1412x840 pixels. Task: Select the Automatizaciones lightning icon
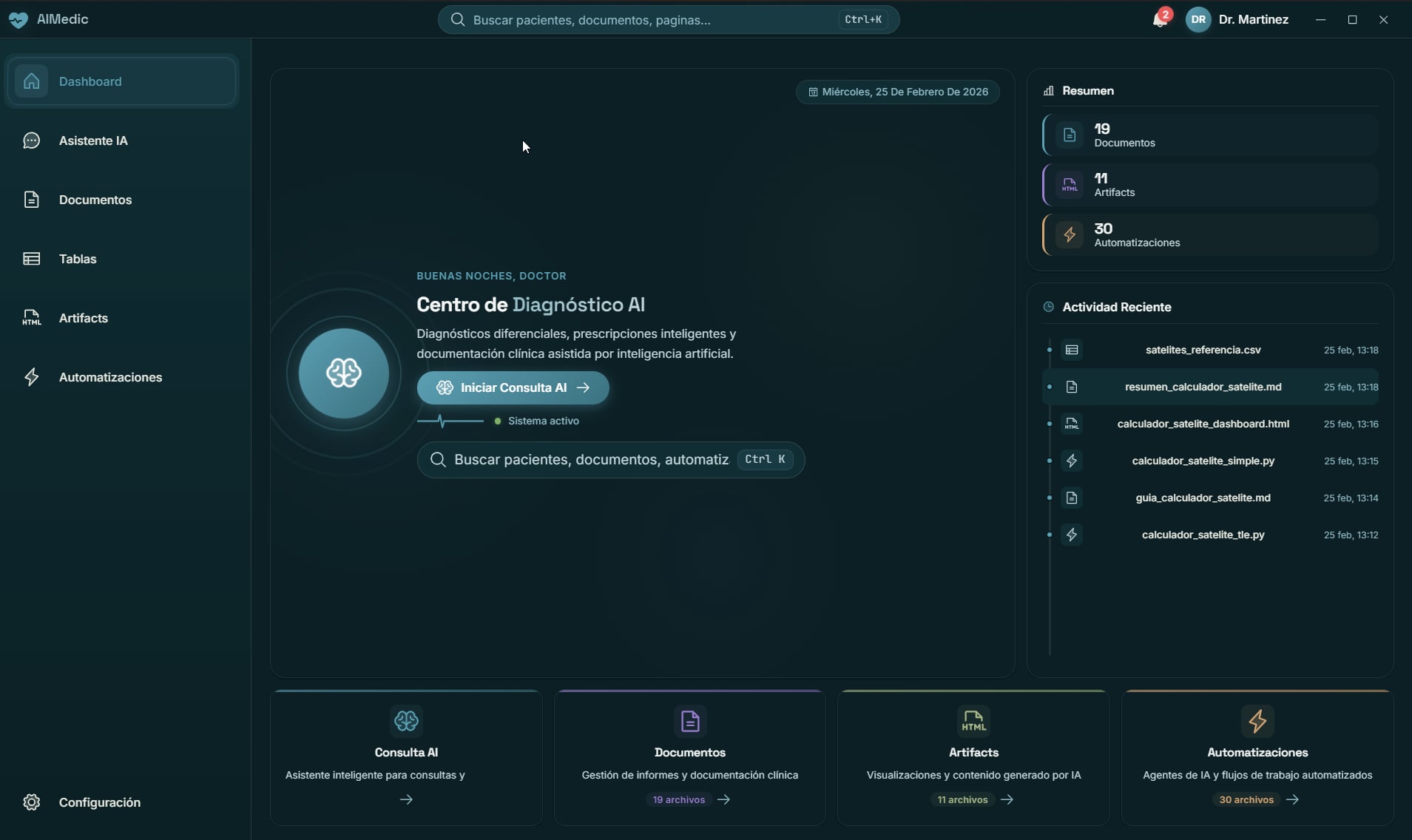pos(32,376)
